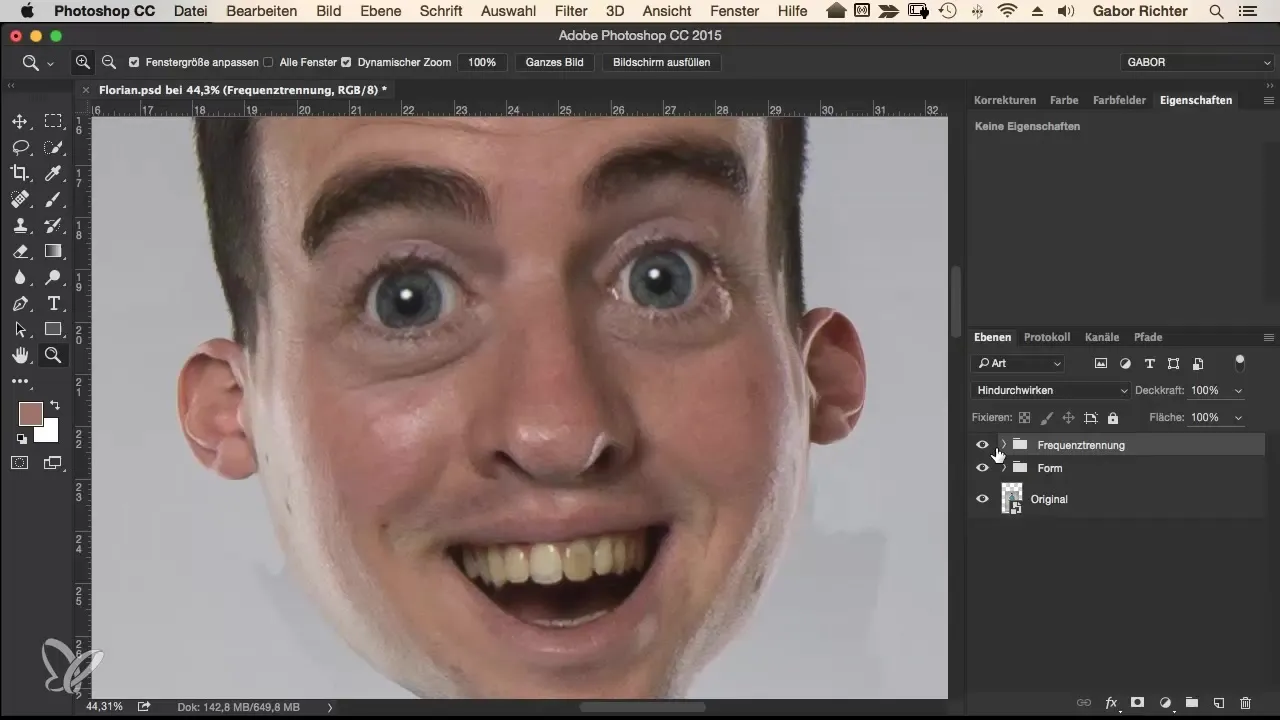This screenshot has height=720, width=1280.
Task: Switch to the Korrekturen tab
Action: (1005, 101)
